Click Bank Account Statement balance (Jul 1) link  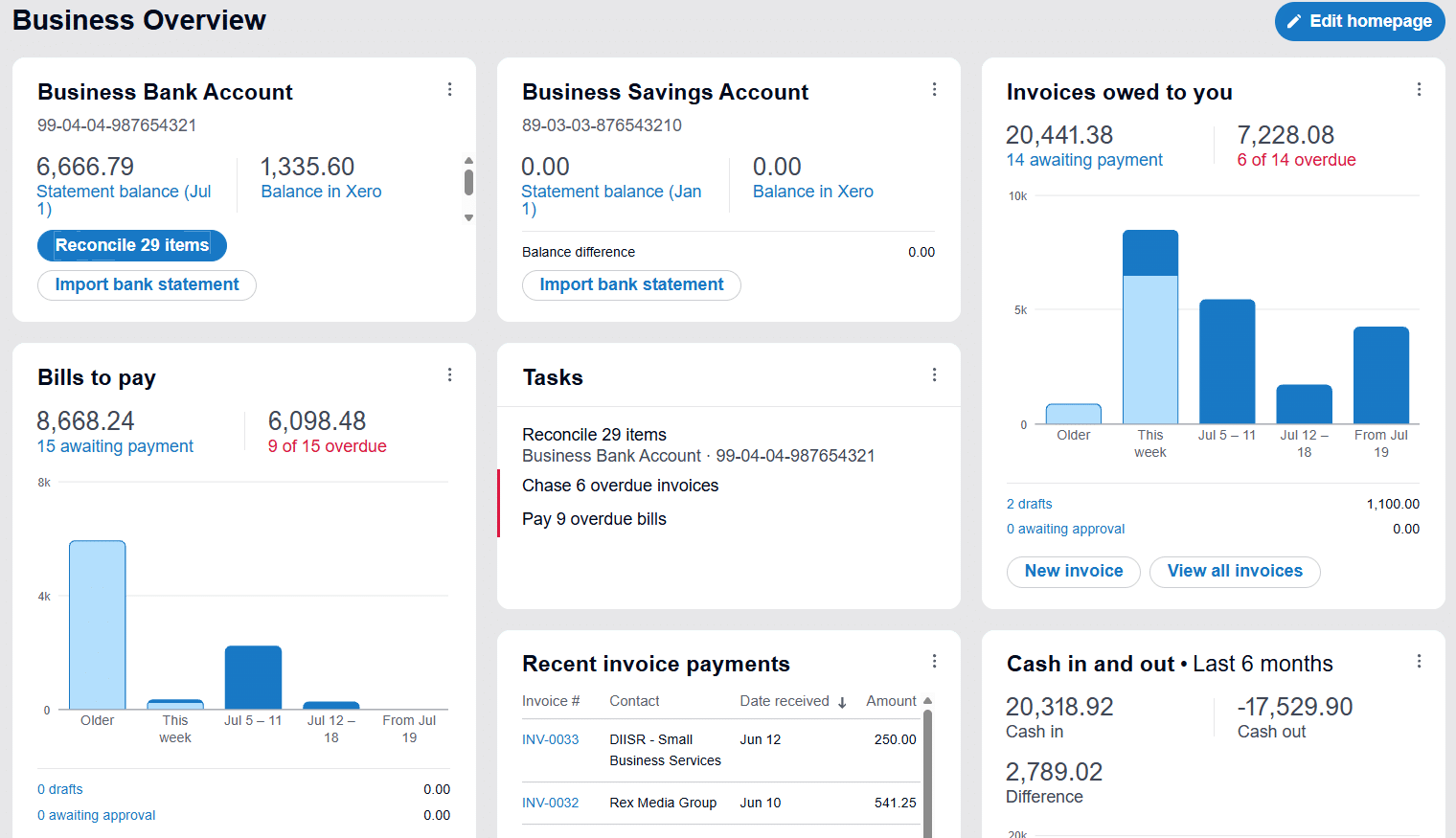pos(124,199)
